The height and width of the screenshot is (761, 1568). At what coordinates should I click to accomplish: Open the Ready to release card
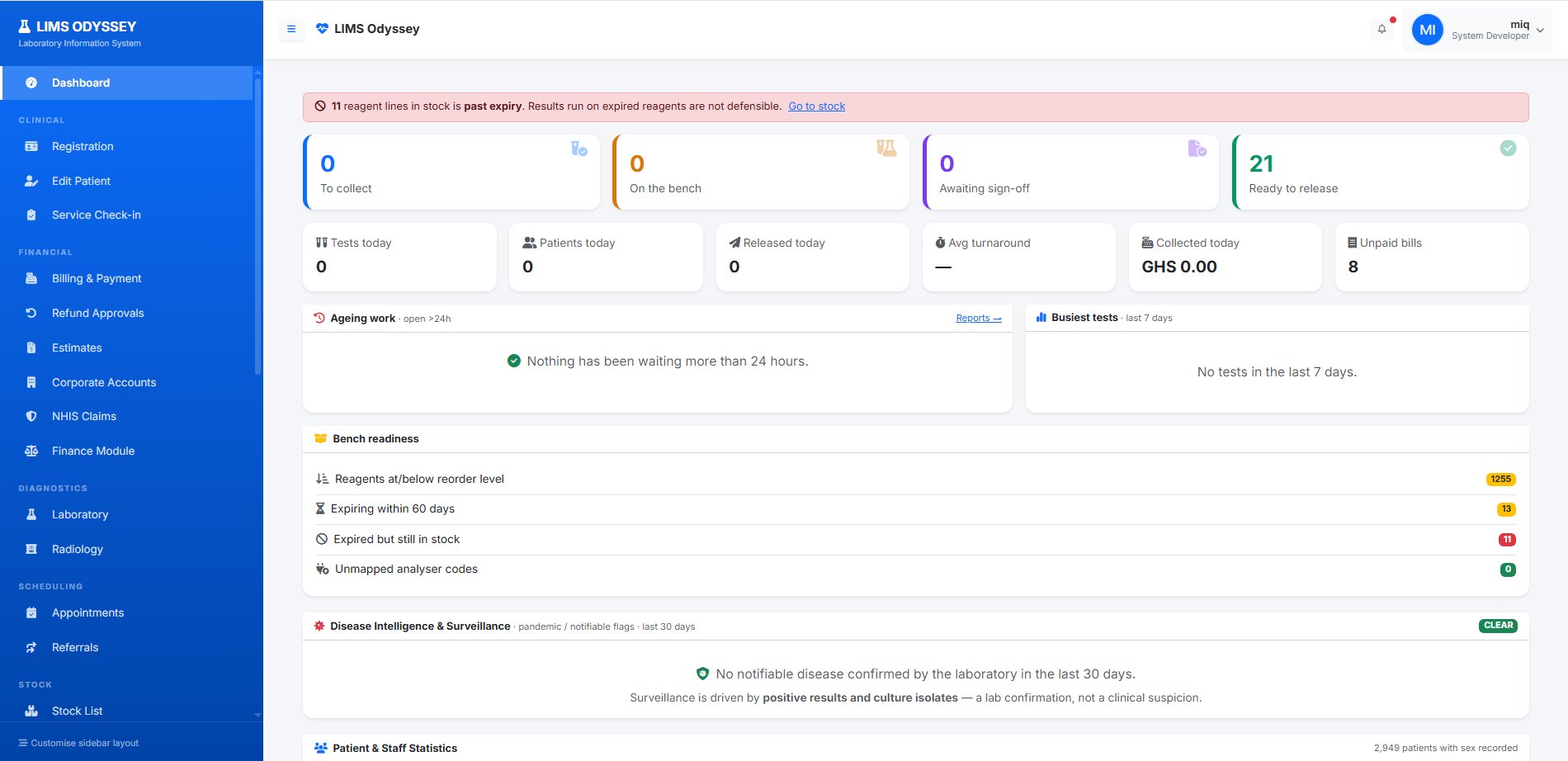(x=1381, y=172)
